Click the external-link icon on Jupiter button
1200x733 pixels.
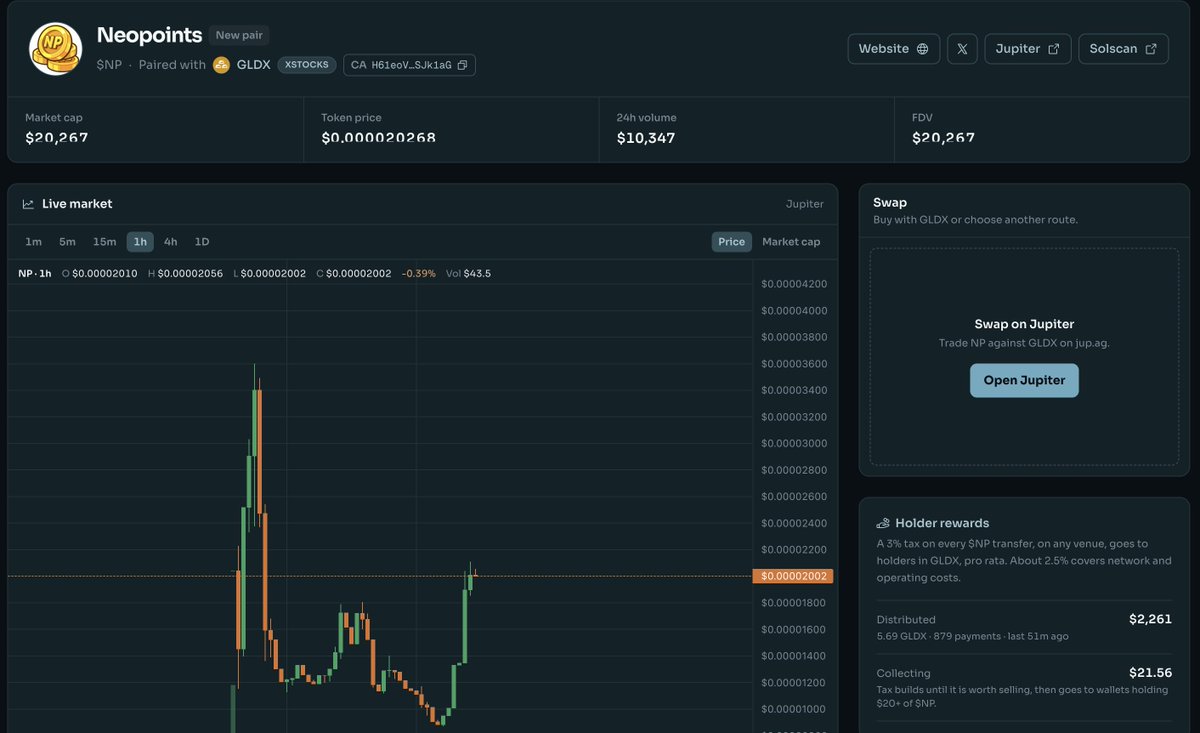(x=1053, y=49)
